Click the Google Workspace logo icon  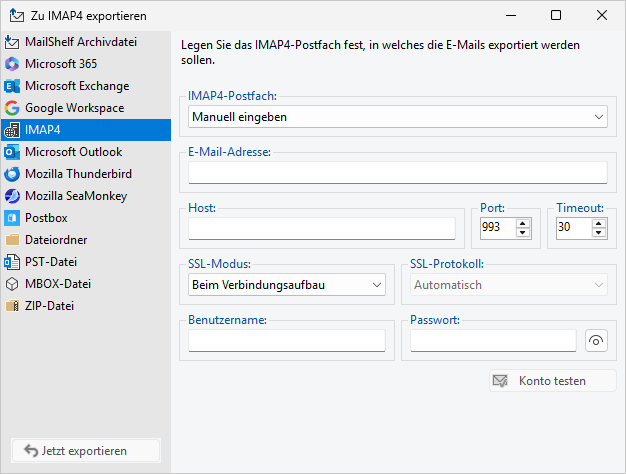click(x=12, y=108)
